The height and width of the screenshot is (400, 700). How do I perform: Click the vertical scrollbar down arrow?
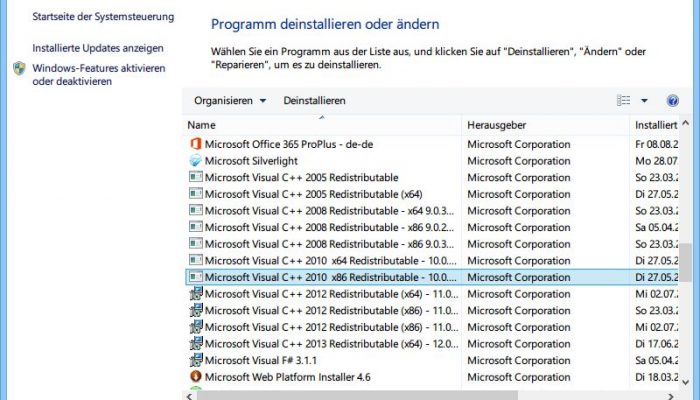point(686,382)
